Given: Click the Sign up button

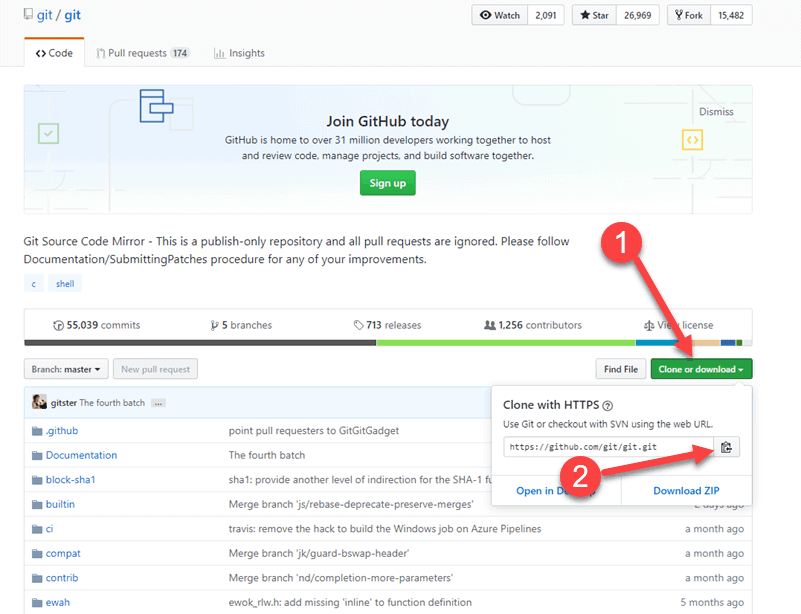Looking at the screenshot, I should pos(388,183).
